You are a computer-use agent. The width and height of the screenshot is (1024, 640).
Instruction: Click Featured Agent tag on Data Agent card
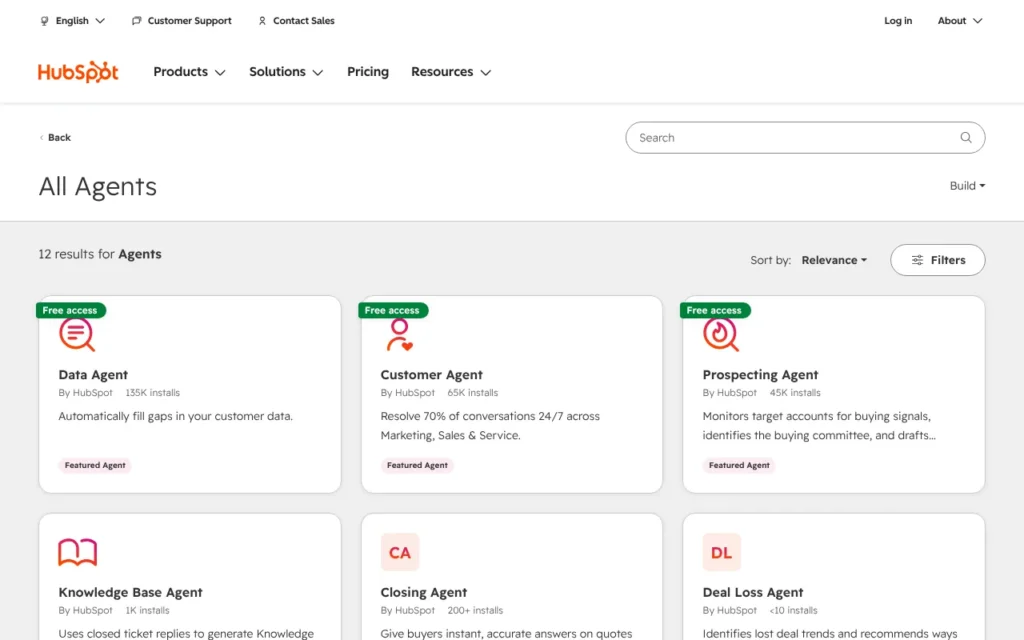(95, 466)
